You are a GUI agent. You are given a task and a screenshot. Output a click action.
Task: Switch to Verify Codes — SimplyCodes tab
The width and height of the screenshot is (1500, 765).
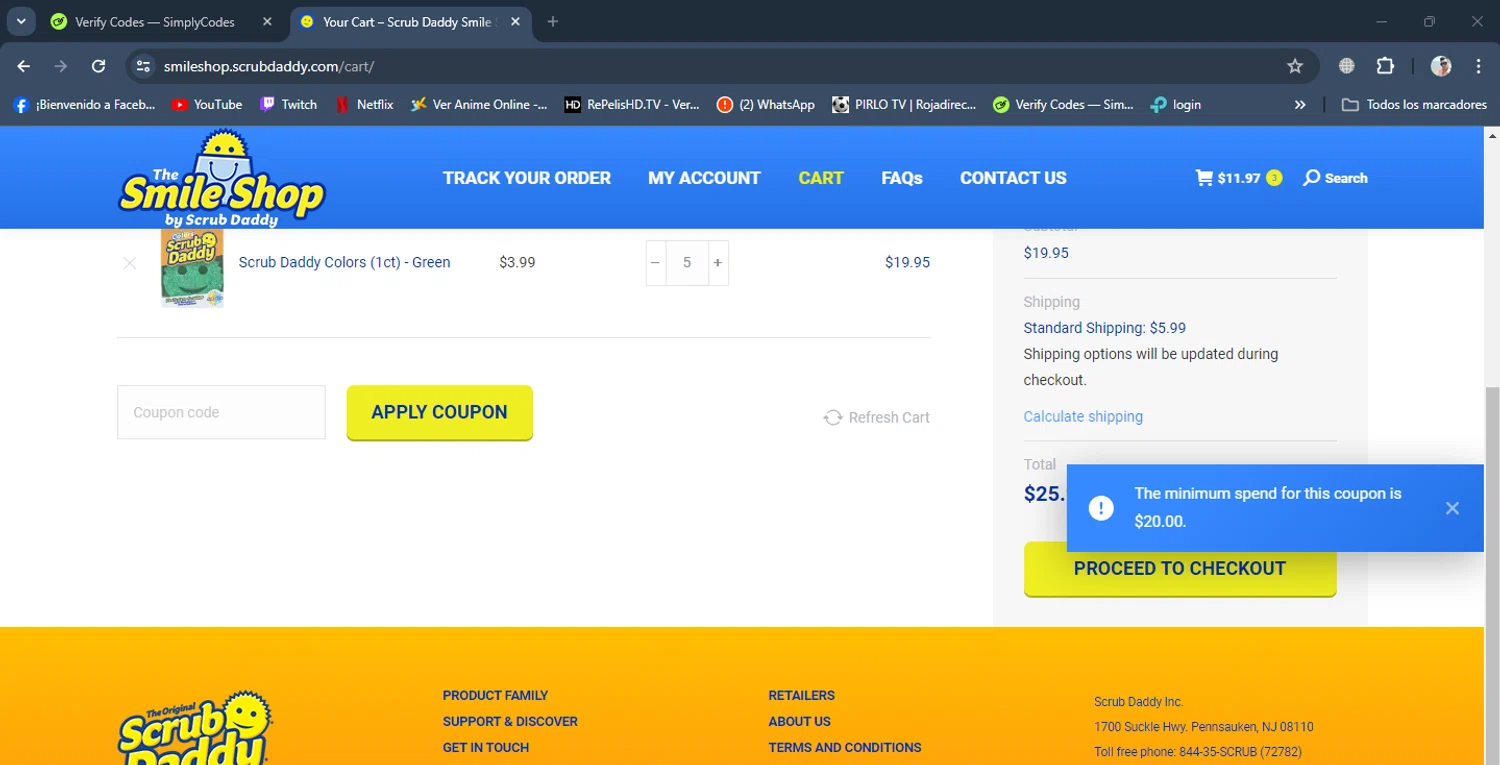tap(155, 22)
